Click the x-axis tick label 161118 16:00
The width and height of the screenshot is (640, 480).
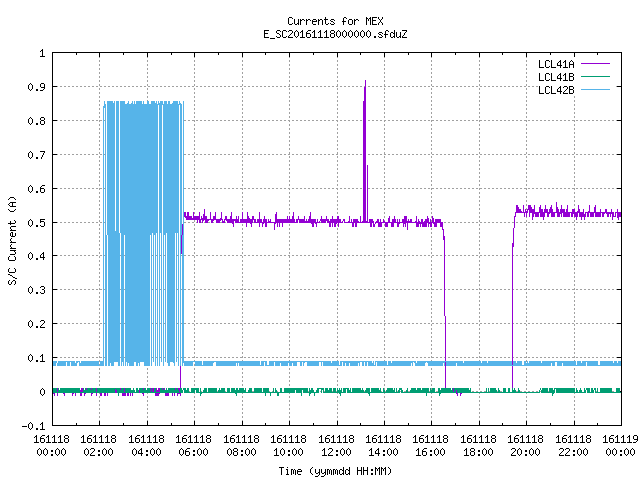click(x=430, y=446)
